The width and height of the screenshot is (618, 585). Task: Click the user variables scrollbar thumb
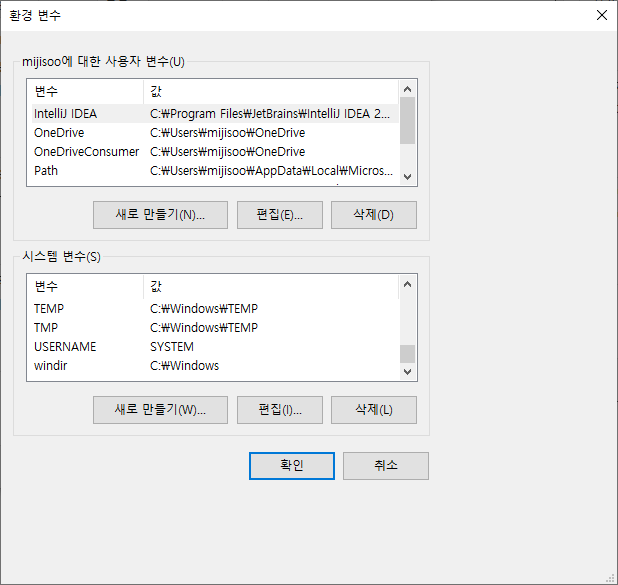(x=408, y=120)
